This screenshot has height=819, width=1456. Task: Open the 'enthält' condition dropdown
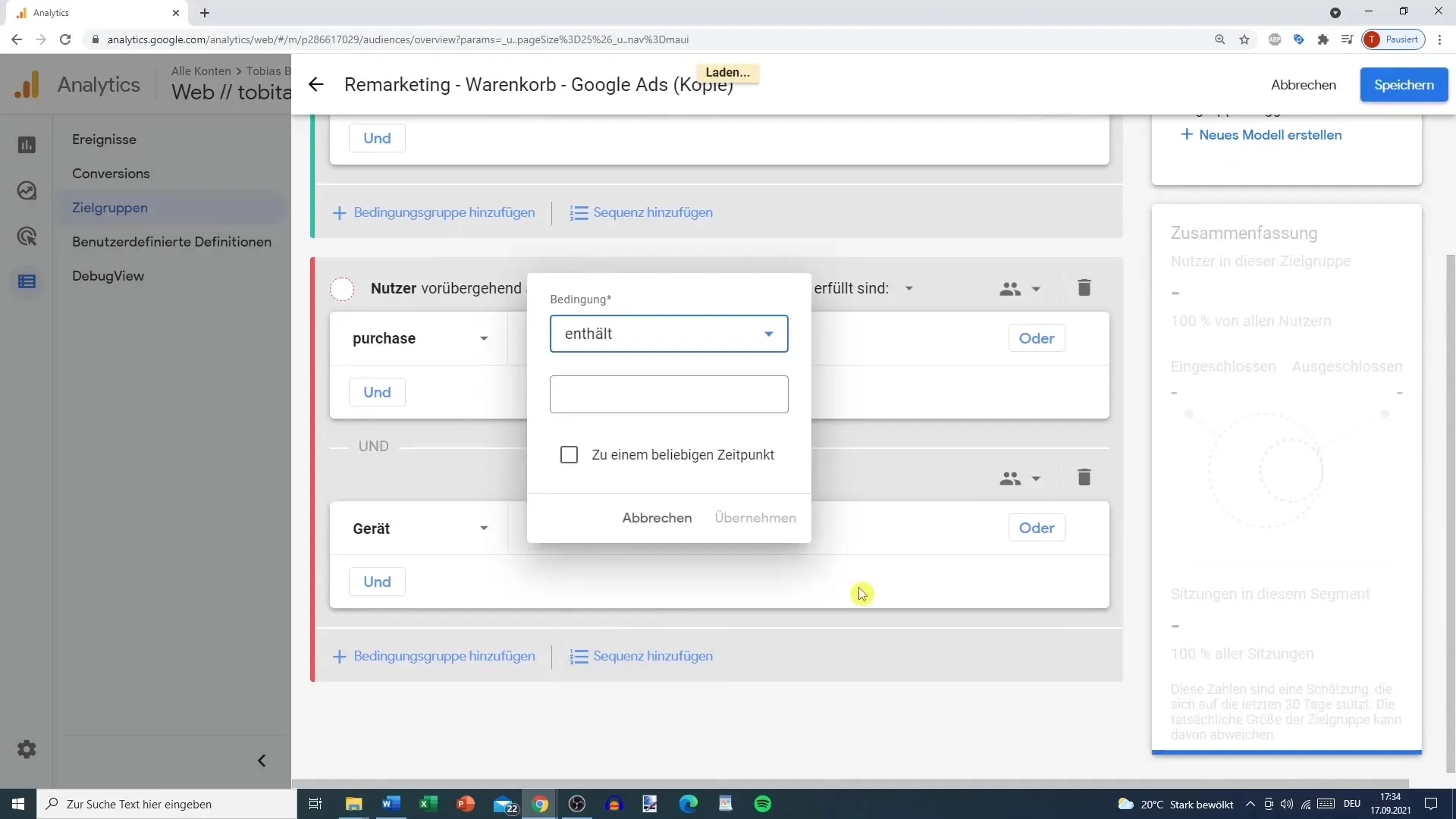[x=669, y=334]
